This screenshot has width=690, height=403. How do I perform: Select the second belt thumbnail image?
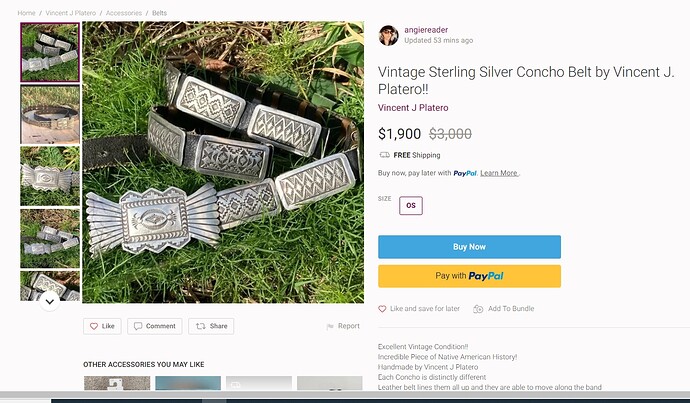(x=50, y=115)
